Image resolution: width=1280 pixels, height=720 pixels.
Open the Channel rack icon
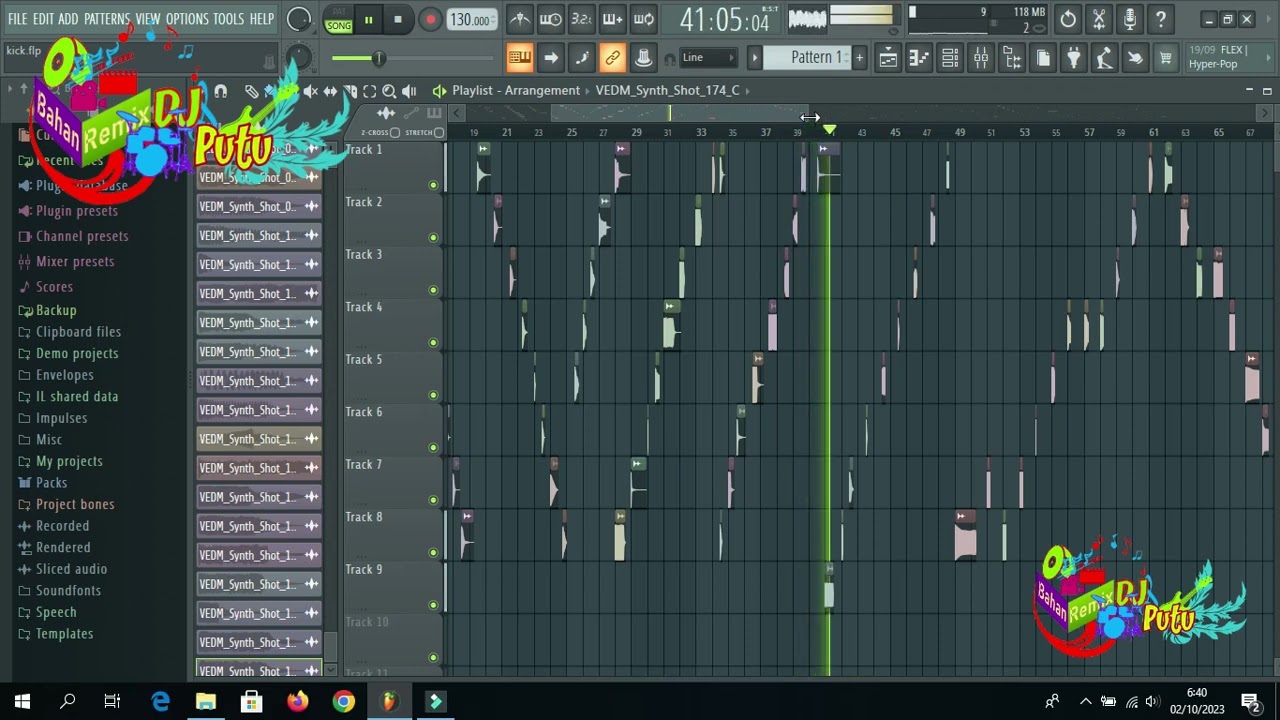[x=950, y=58]
